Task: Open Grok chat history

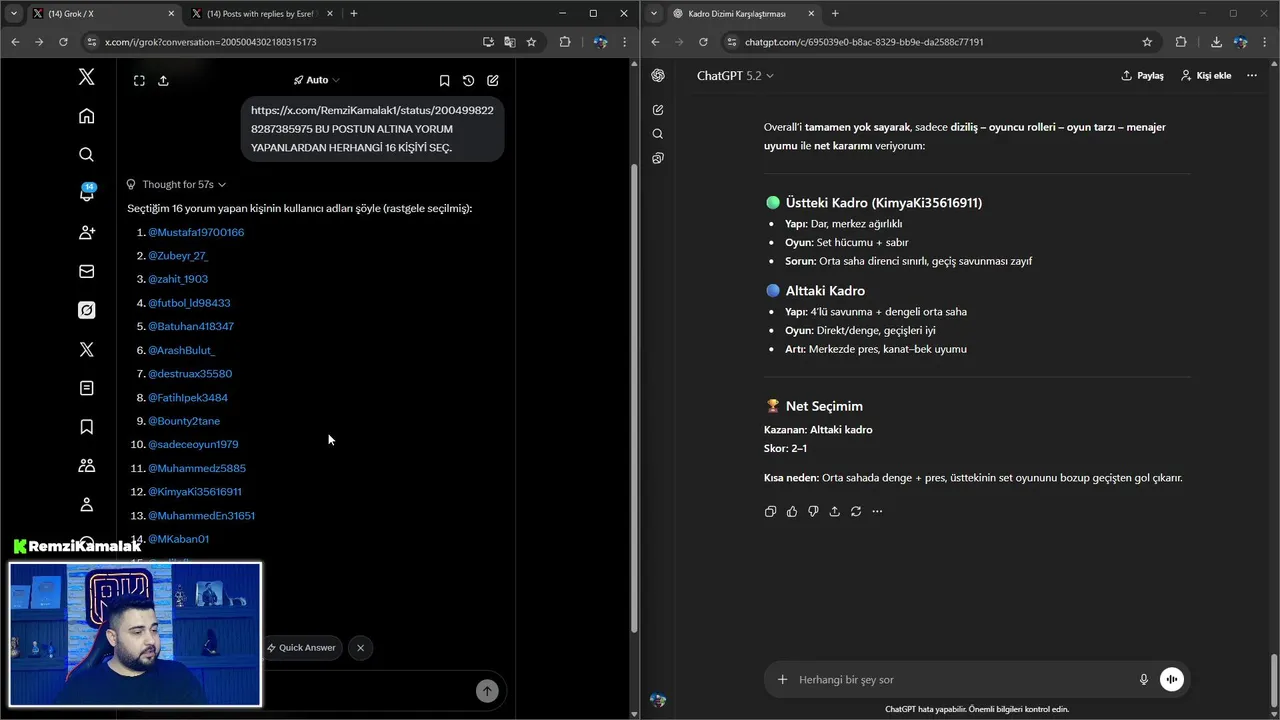Action: [468, 80]
